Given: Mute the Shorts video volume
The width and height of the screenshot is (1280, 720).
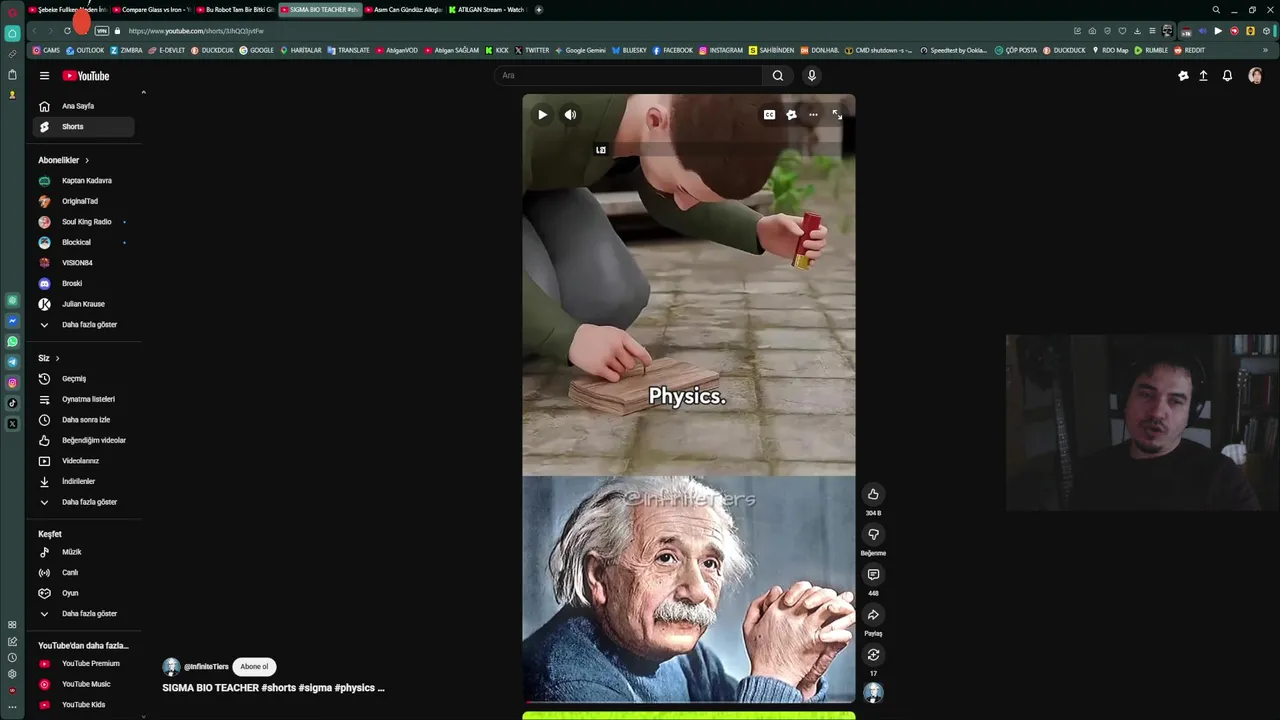Looking at the screenshot, I should point(570,115).
